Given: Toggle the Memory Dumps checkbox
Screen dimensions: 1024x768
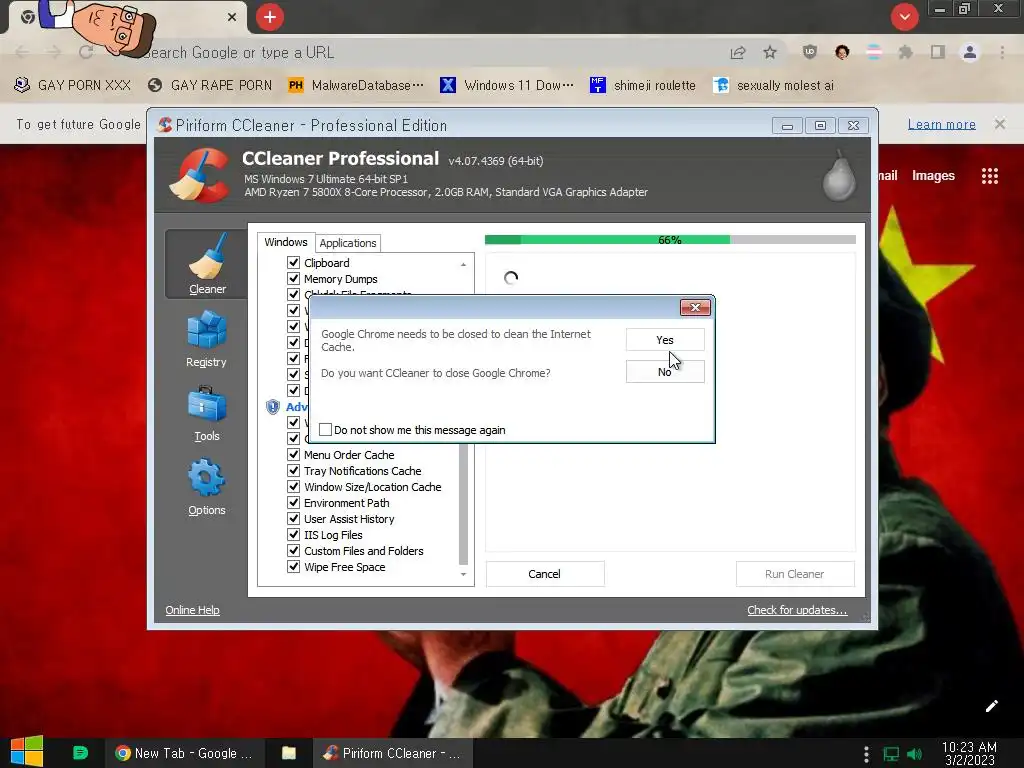Looking at the screenshot, I should (293, 279).
